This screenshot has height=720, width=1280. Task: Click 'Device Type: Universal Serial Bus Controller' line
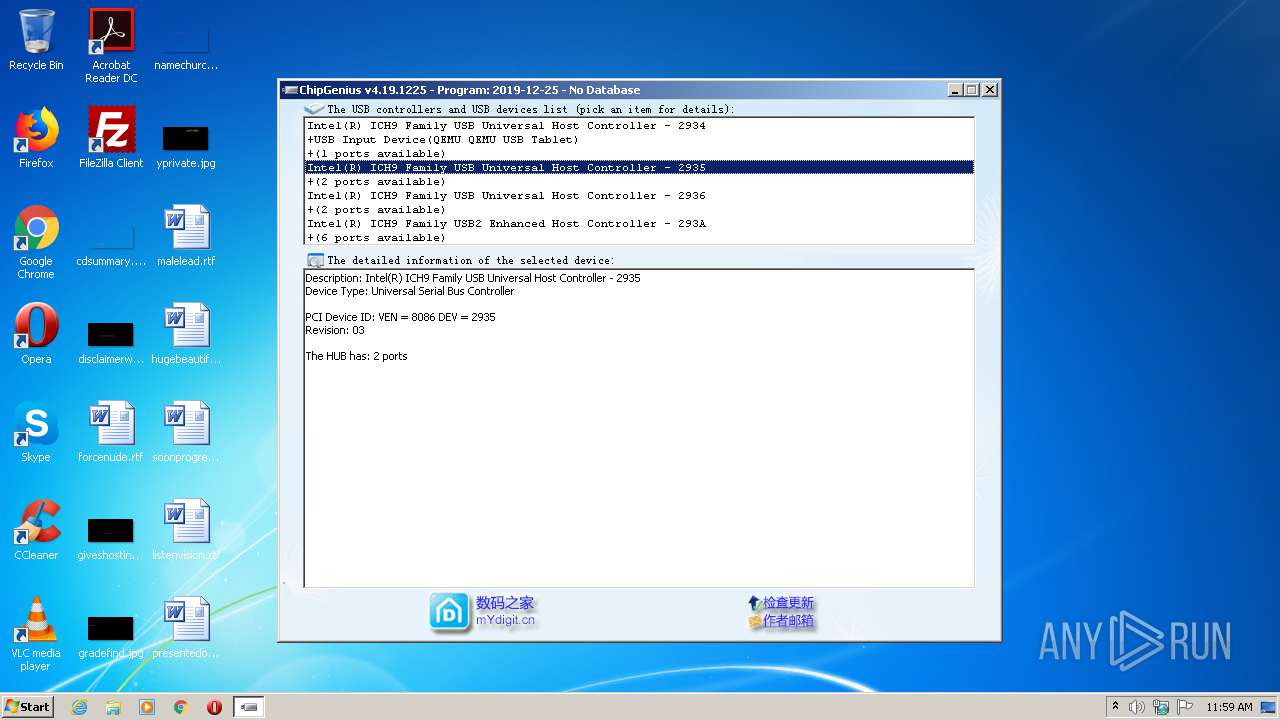tap(409, 291)
